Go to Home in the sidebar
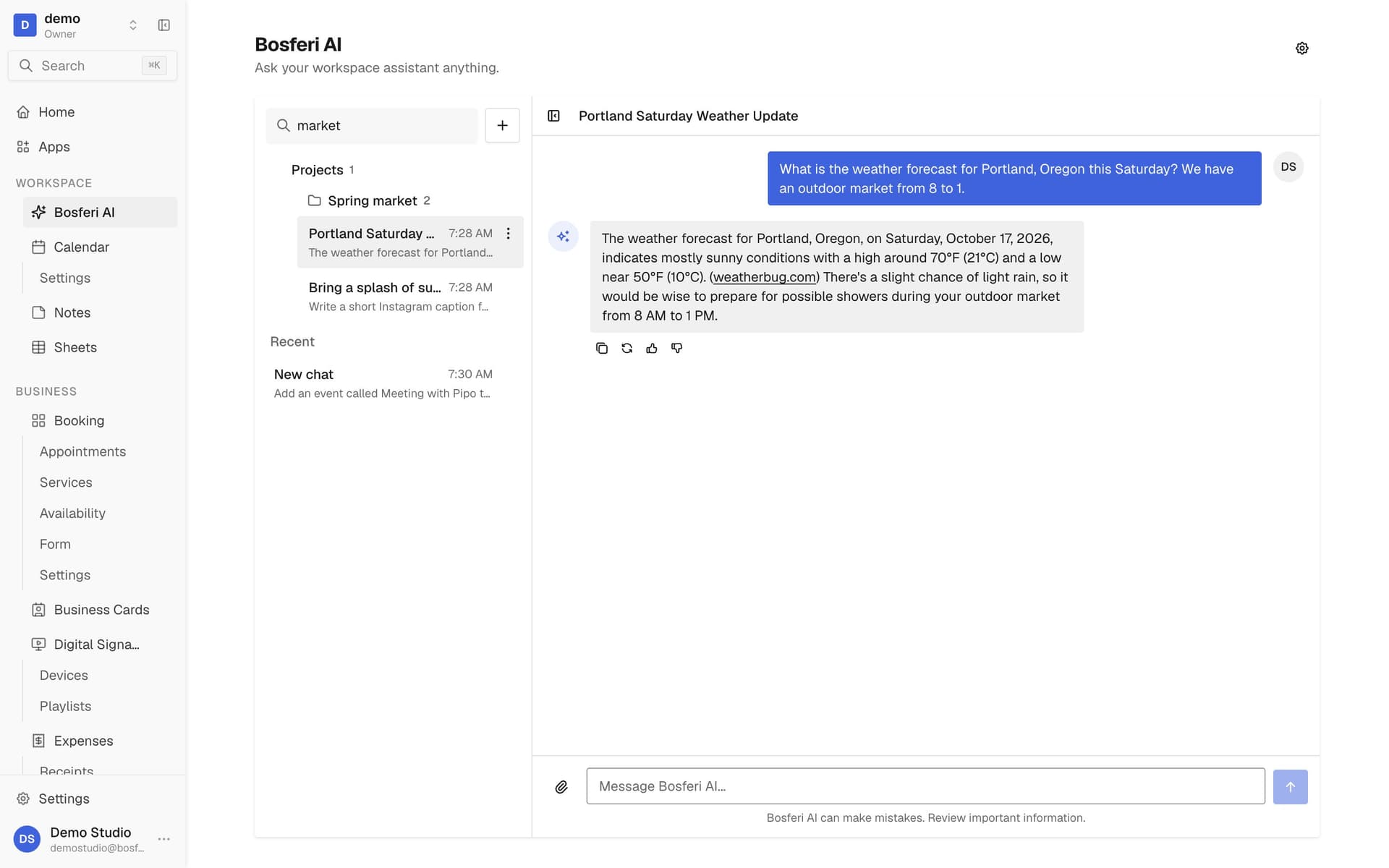Screen dimensions: 1389x868 [x=93, y=112]
